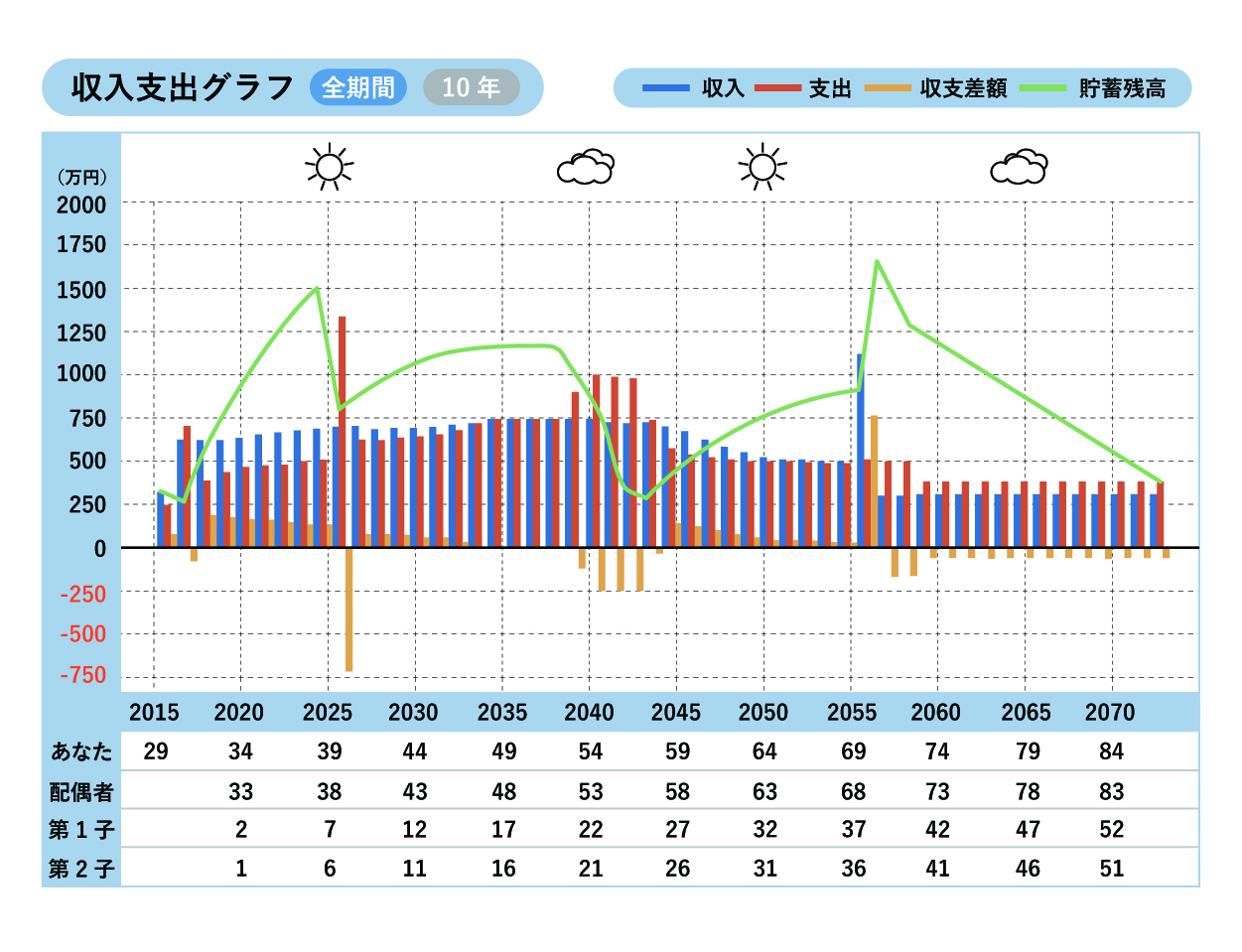
Task: Select the 2070 year label on the axis
Action: point(1110,713)
